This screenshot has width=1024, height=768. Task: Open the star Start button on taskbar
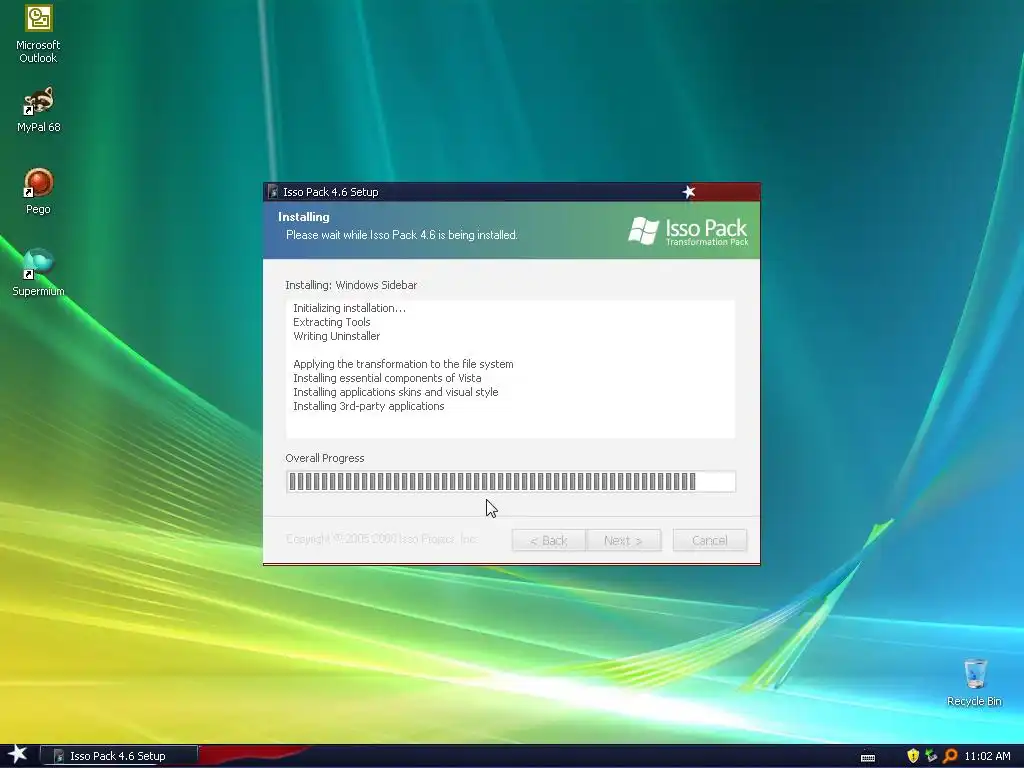(18, 755)
